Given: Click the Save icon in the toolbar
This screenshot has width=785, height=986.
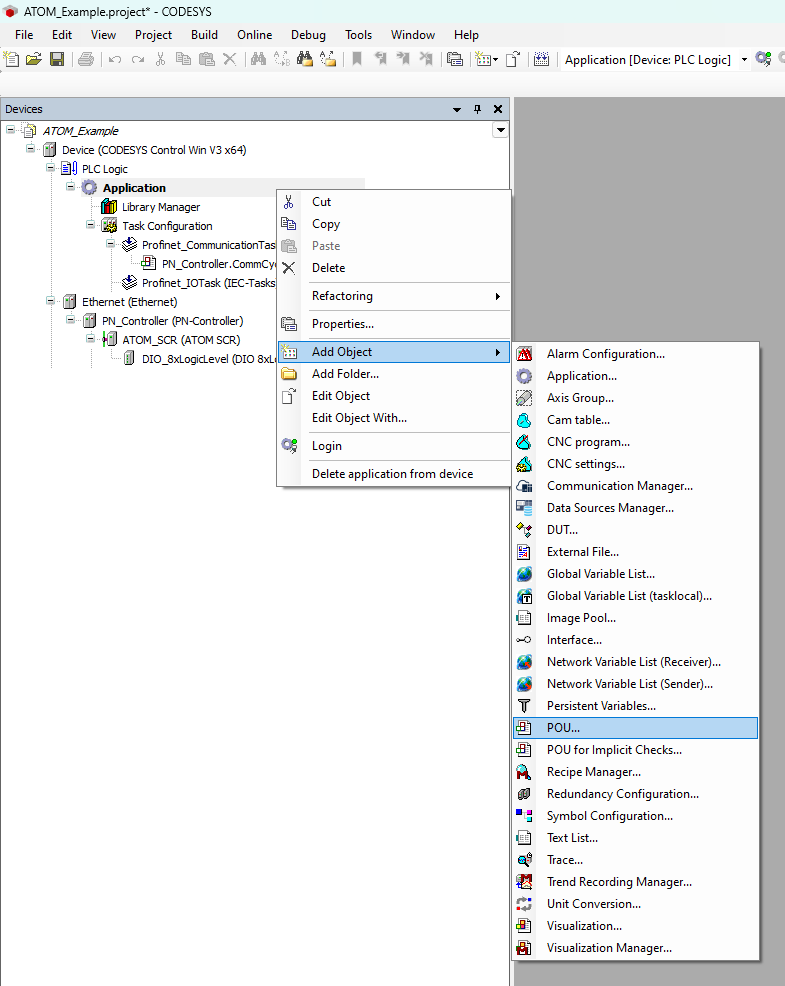Looking at the screenshot, I should 57,60.
